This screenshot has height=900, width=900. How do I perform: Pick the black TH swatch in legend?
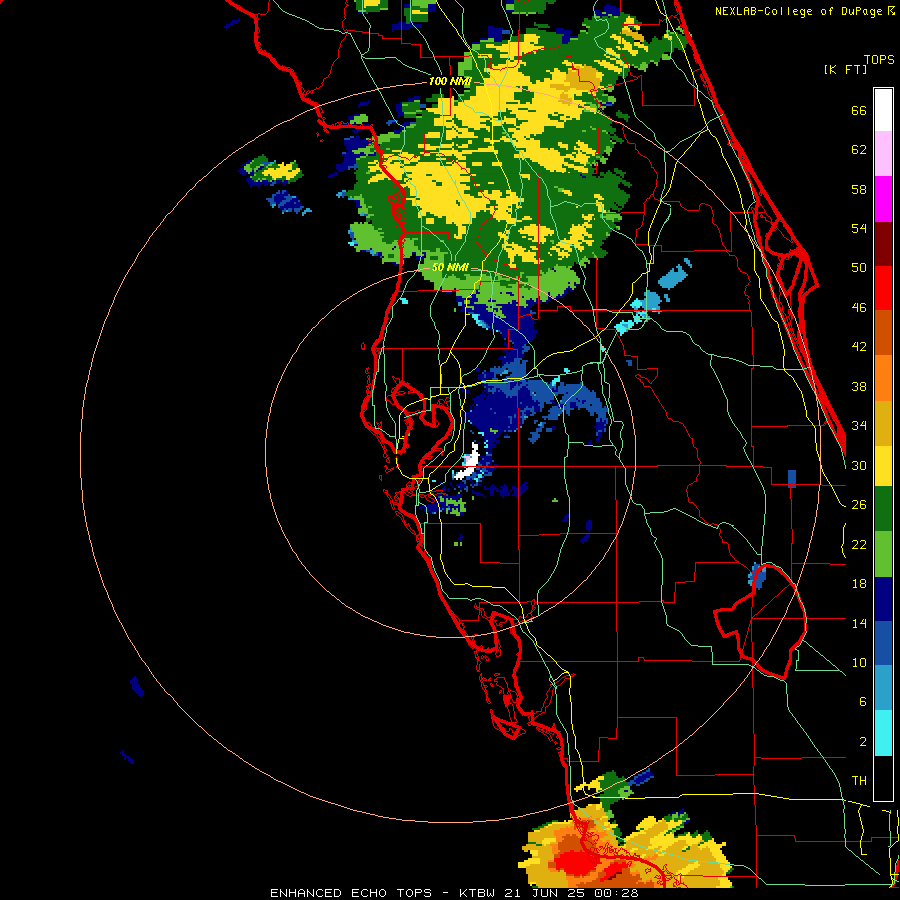[x=883, y=778]
